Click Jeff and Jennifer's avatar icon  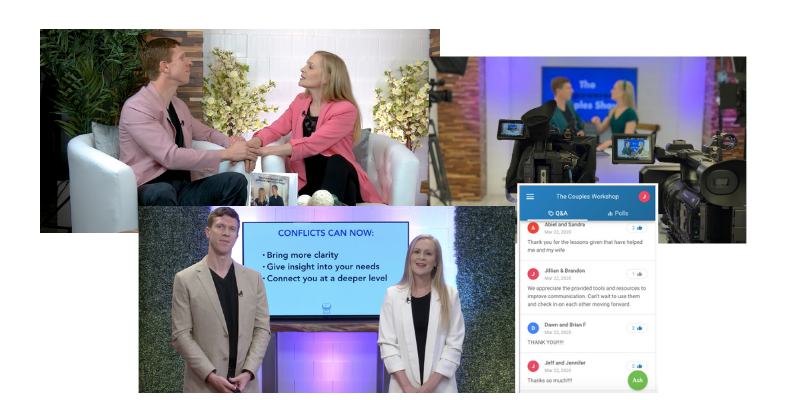(x=533, y=369)
